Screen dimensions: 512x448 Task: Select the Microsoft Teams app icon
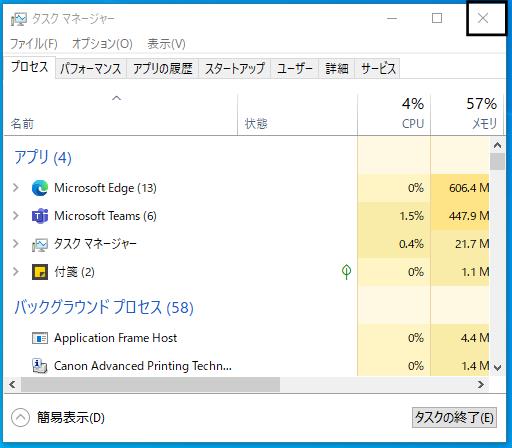[40, 216]
